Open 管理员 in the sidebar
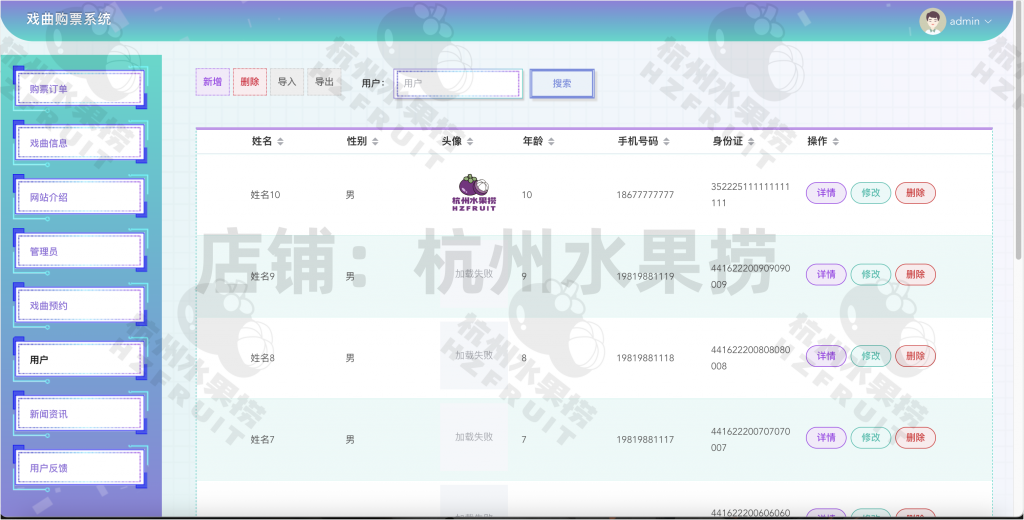The width and height of the screenshot is (1024, 520). (79, 252)
